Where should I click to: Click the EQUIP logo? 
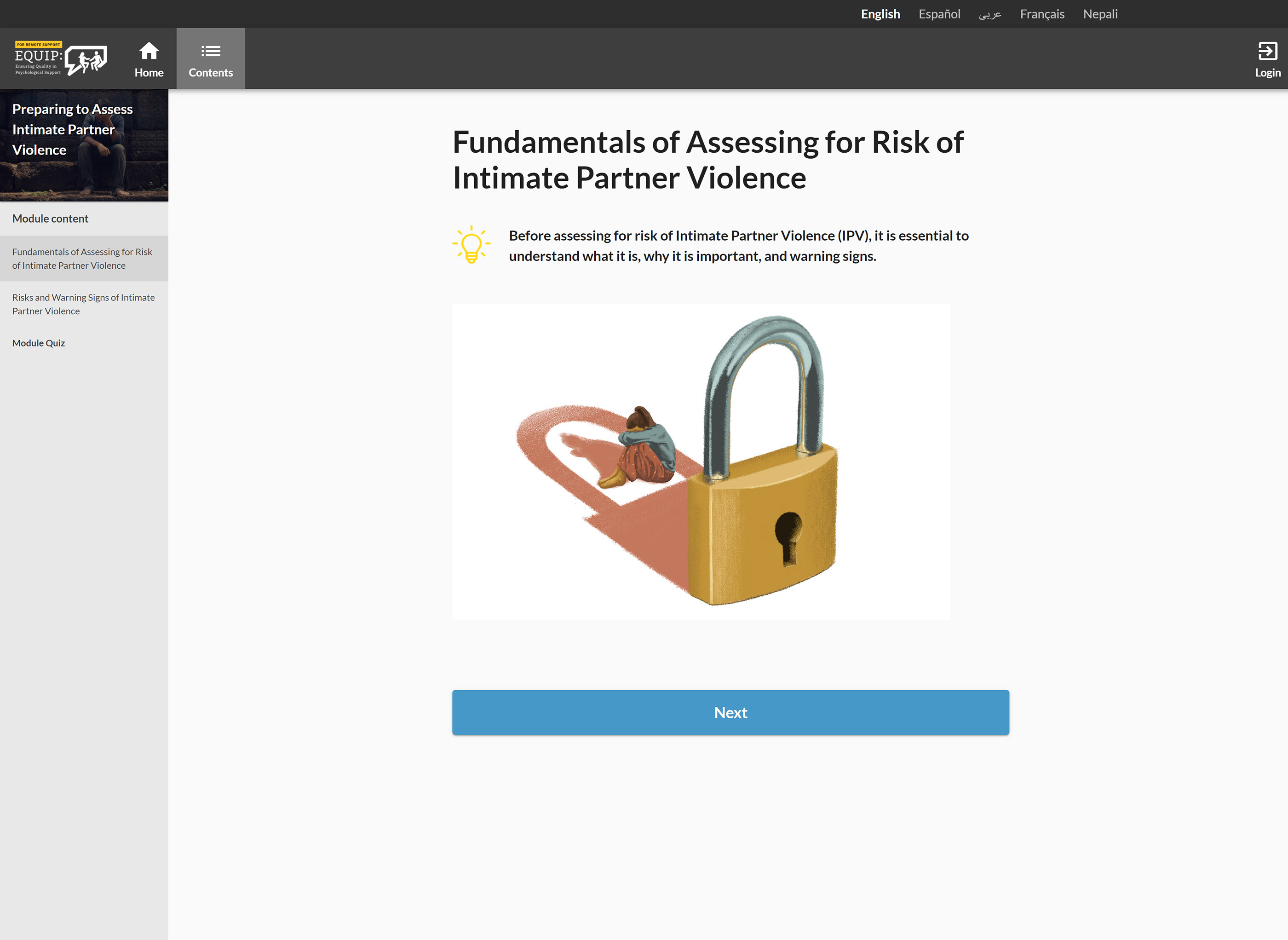pos(60,58)
